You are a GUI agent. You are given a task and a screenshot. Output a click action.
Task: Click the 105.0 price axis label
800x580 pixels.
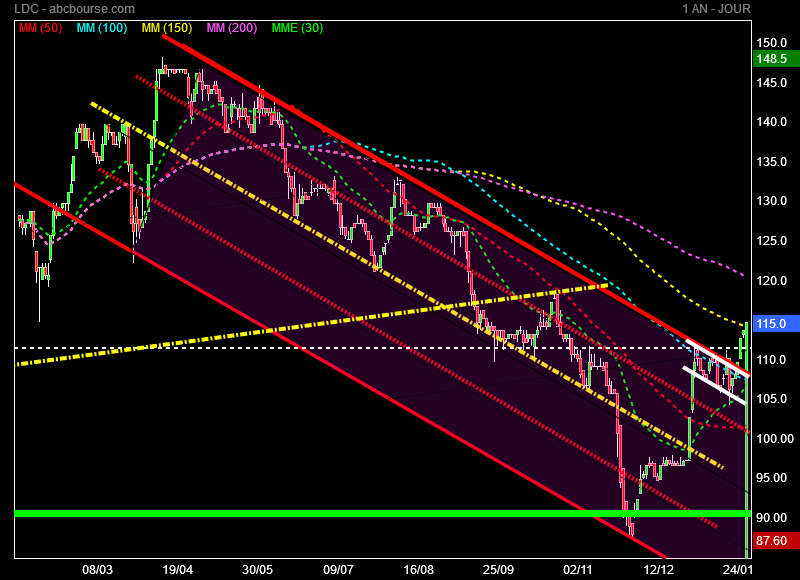771,399
